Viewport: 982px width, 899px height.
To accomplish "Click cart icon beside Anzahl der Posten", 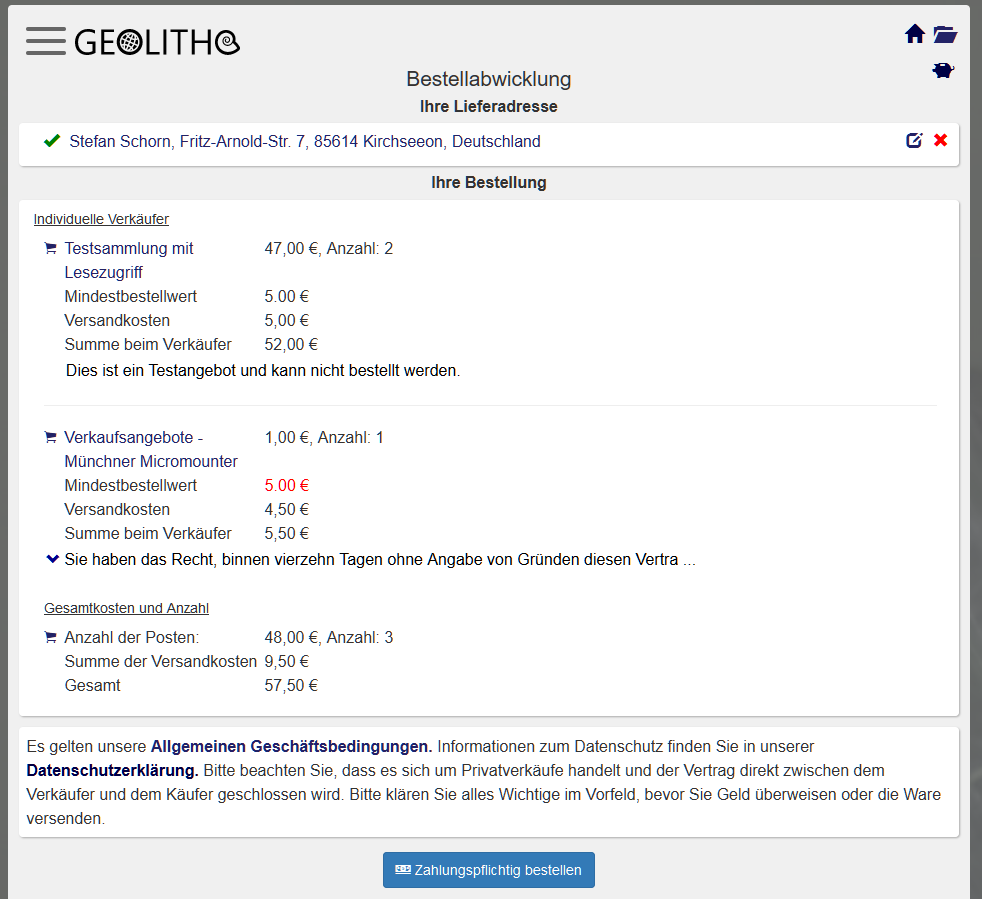I will [x=51, y=638].
